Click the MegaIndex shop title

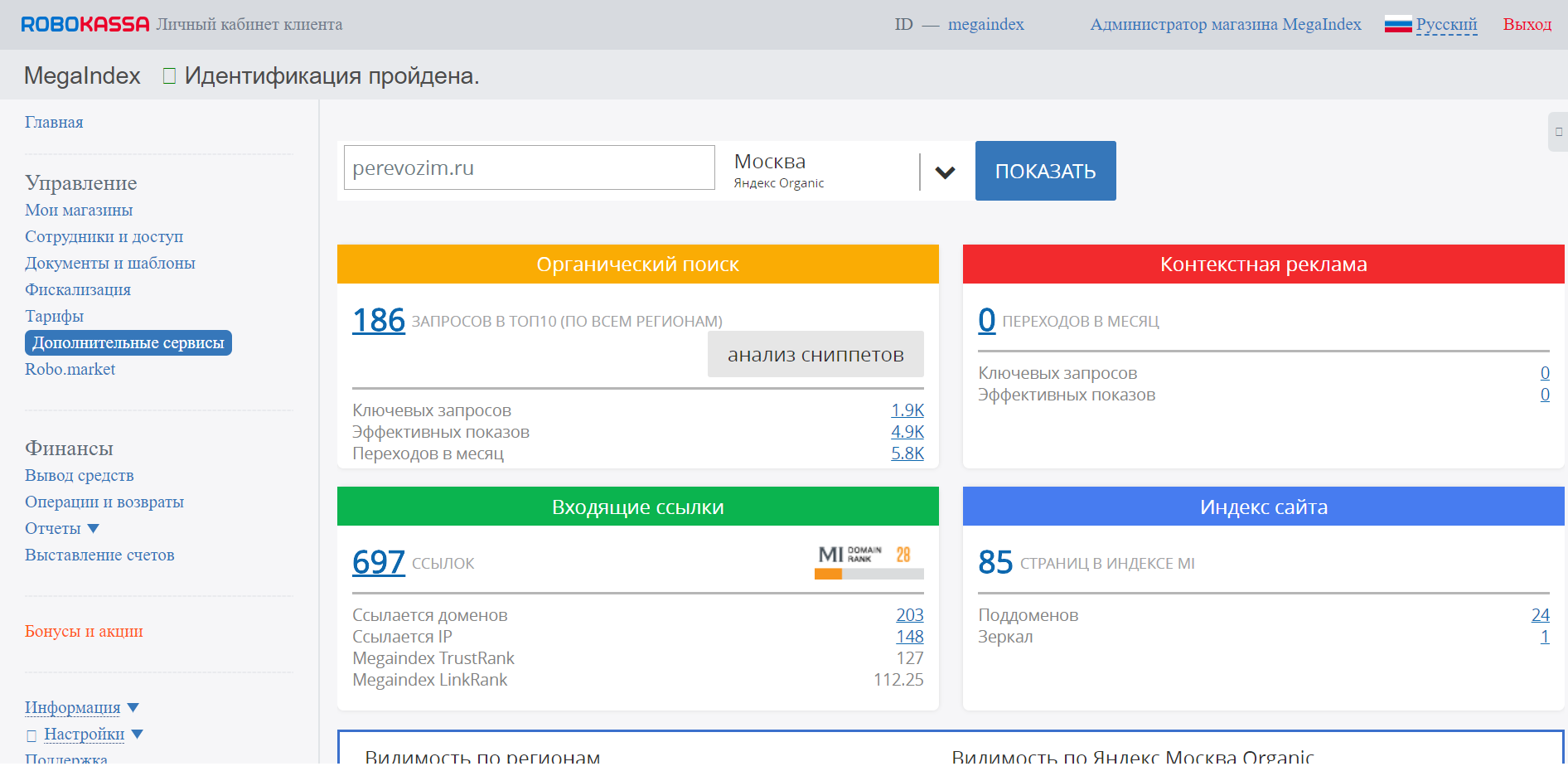pos(82,75)
